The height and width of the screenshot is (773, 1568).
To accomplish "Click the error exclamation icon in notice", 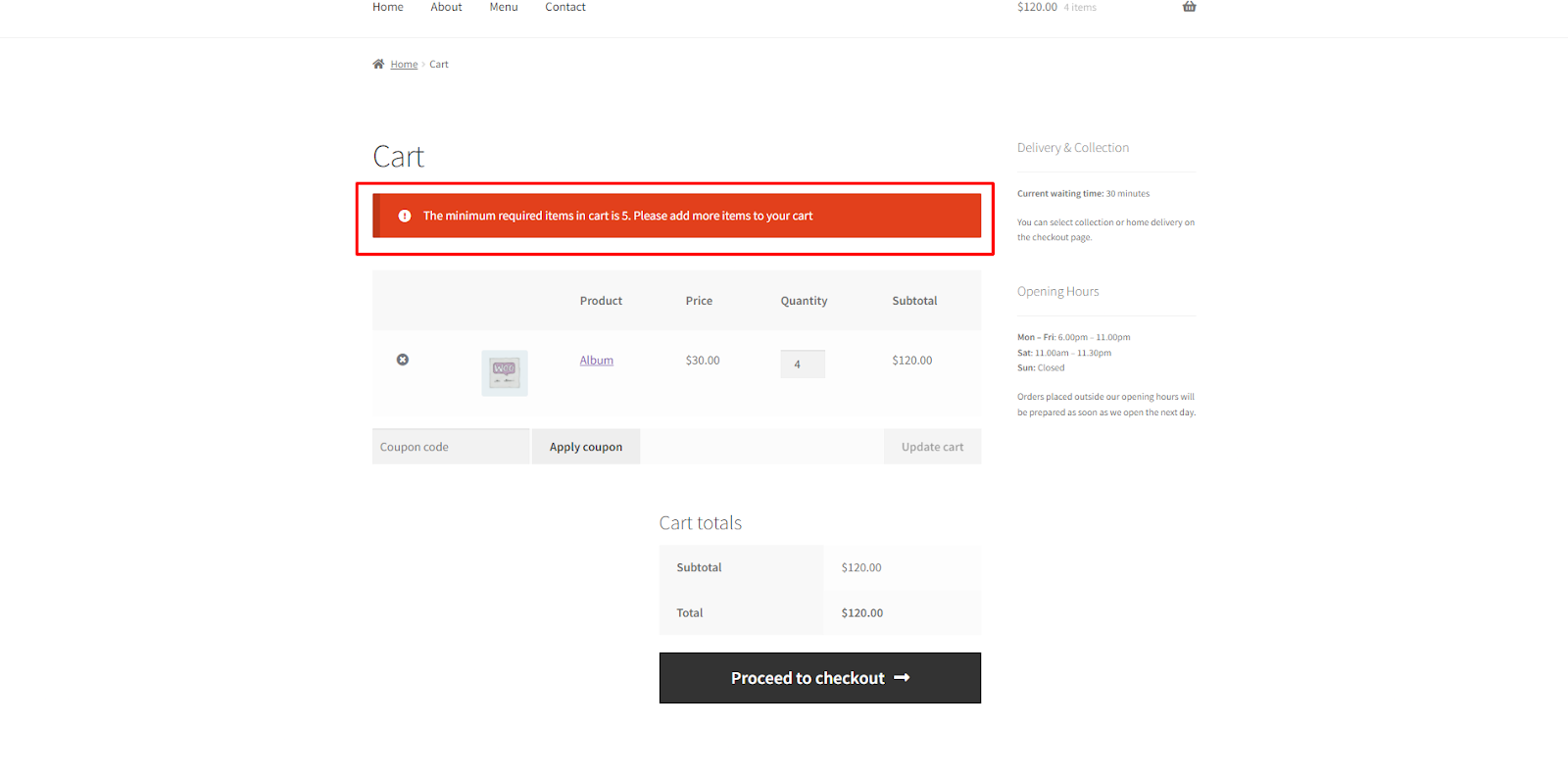I will (405, 216).
